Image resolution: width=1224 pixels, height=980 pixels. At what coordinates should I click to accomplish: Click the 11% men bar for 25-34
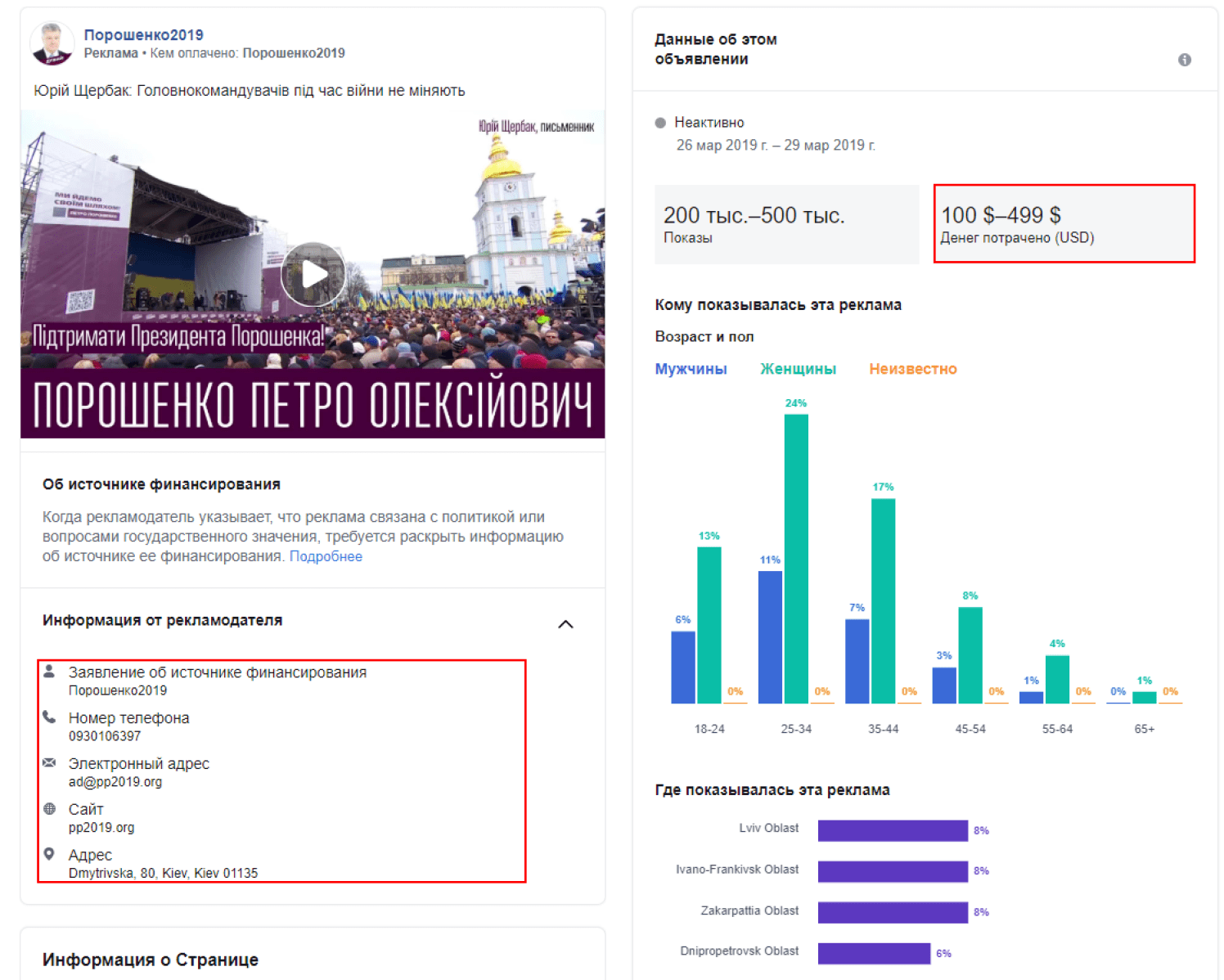770,637
